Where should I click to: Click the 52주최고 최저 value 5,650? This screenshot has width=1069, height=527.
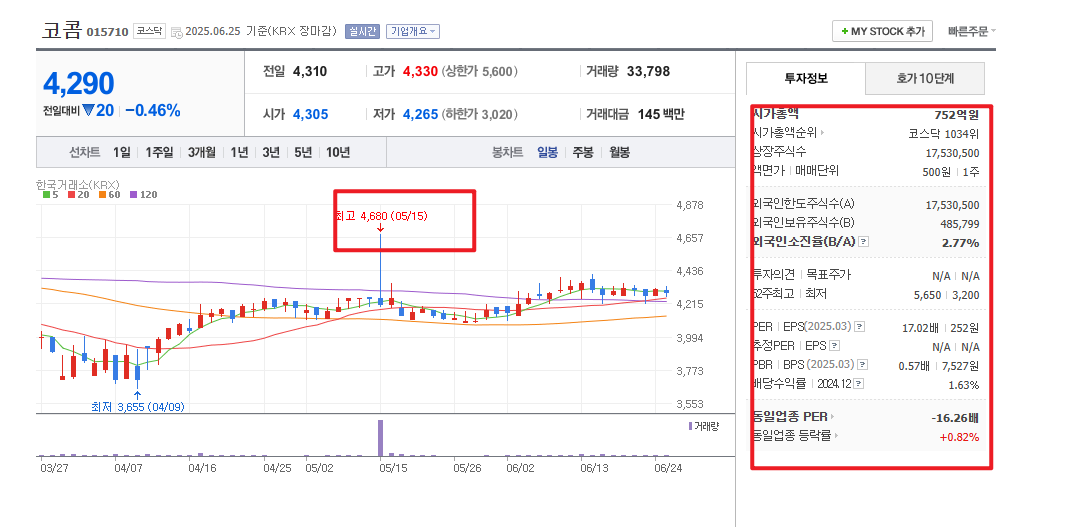927,295
